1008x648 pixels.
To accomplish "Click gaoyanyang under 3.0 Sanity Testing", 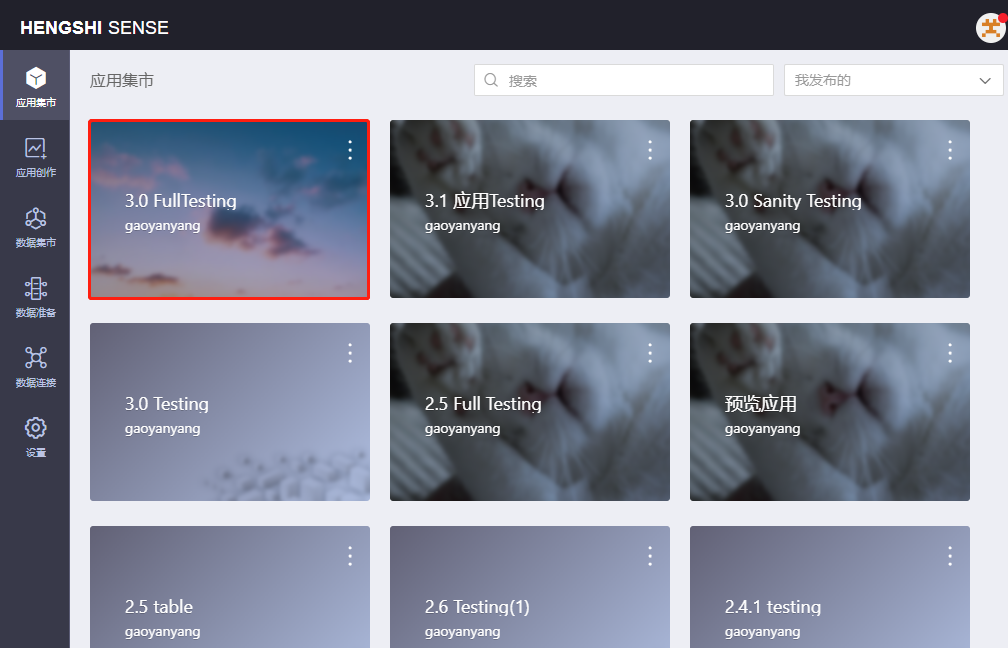I will point(762,226).
